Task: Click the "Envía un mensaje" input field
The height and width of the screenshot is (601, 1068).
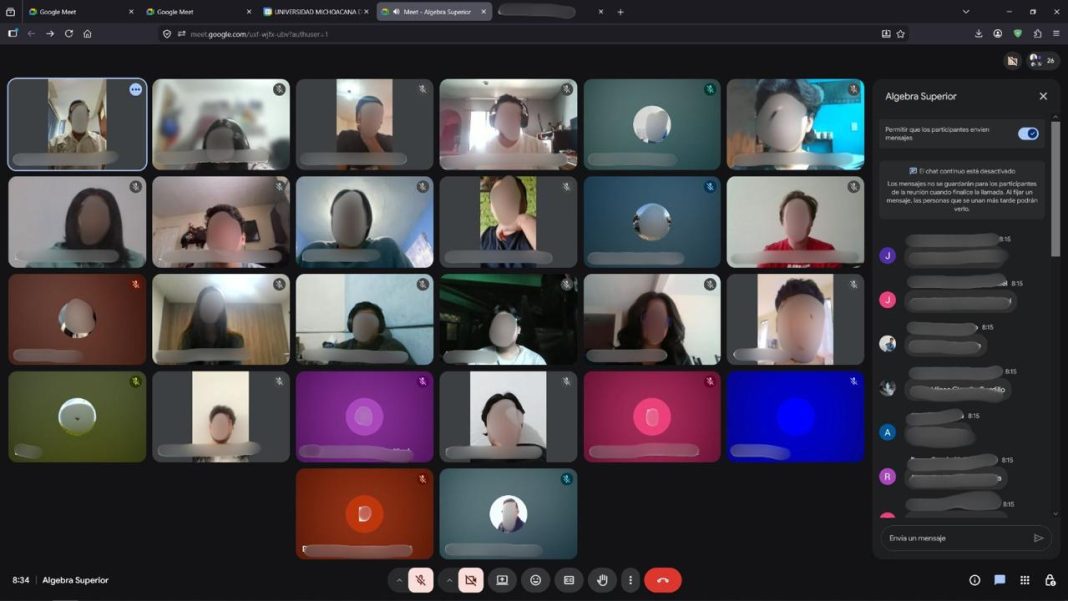Action: click(x=955, y=538)
